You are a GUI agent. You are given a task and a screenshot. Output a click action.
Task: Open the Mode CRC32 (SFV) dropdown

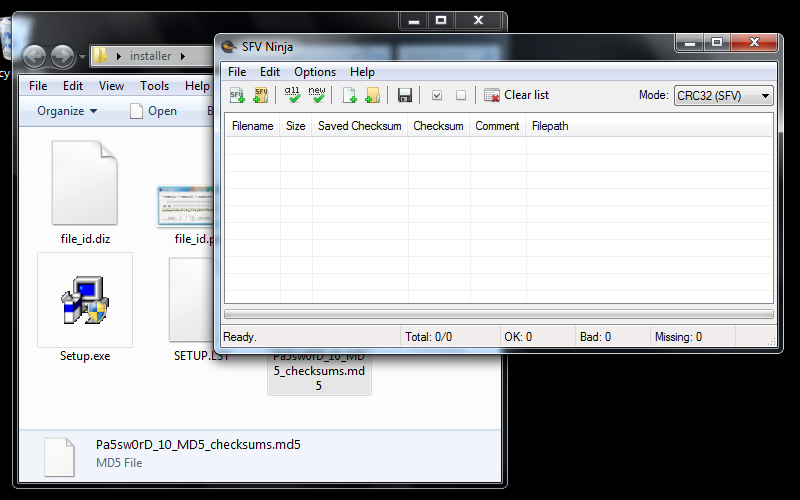click(x=723, y=95)
